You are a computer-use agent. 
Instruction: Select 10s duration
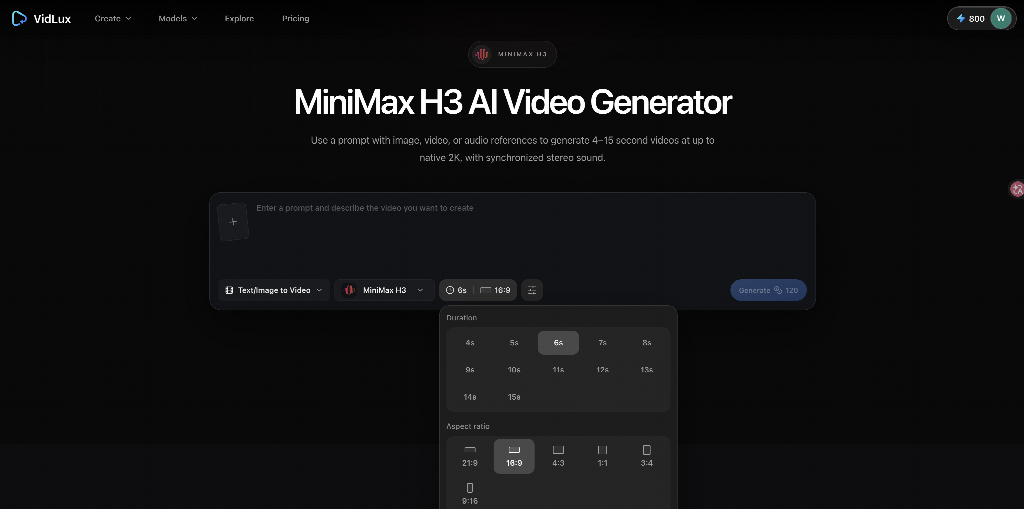[514, 370]
